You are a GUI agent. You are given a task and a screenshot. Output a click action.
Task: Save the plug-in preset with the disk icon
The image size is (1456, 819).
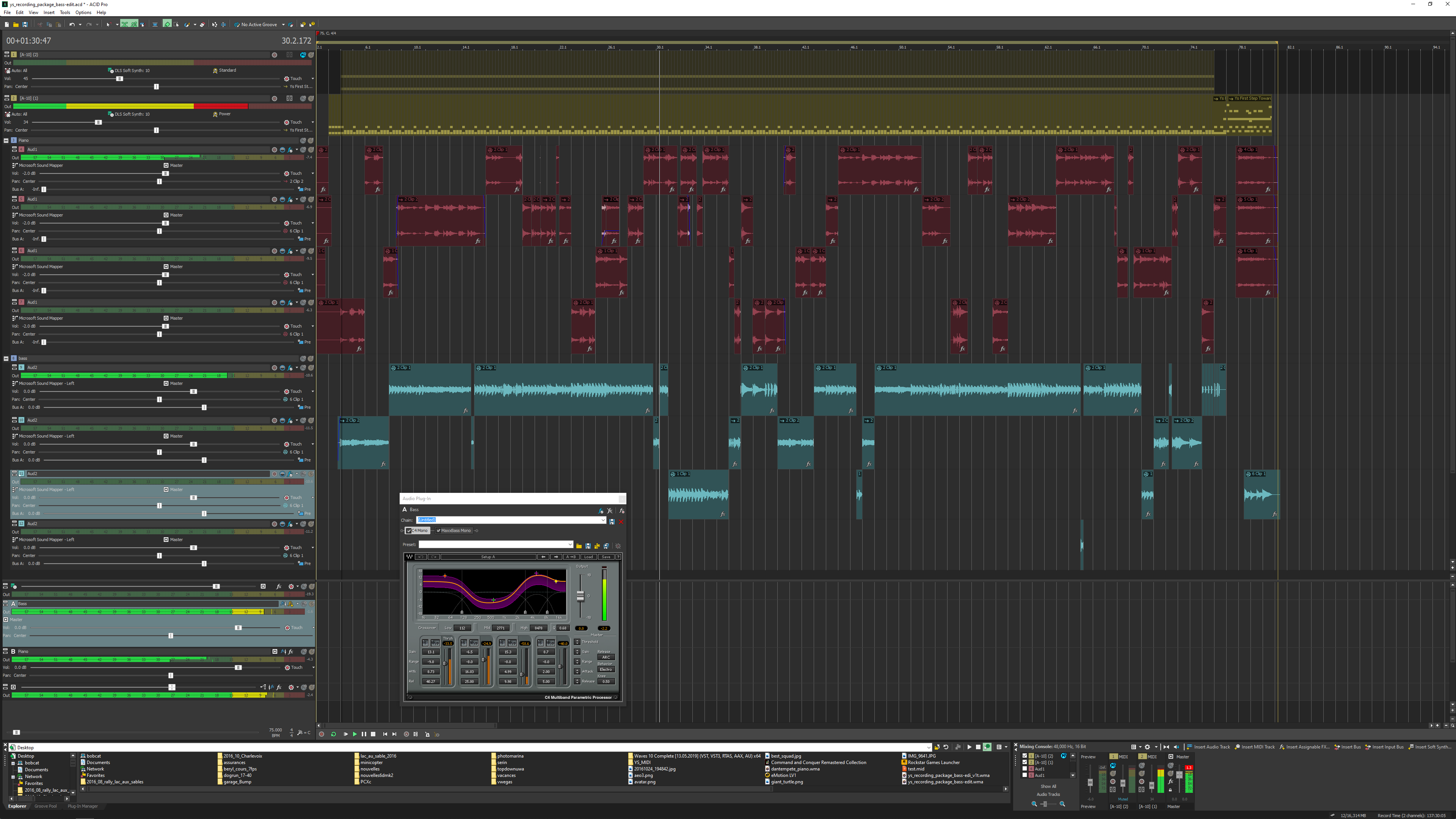[588, 546]
